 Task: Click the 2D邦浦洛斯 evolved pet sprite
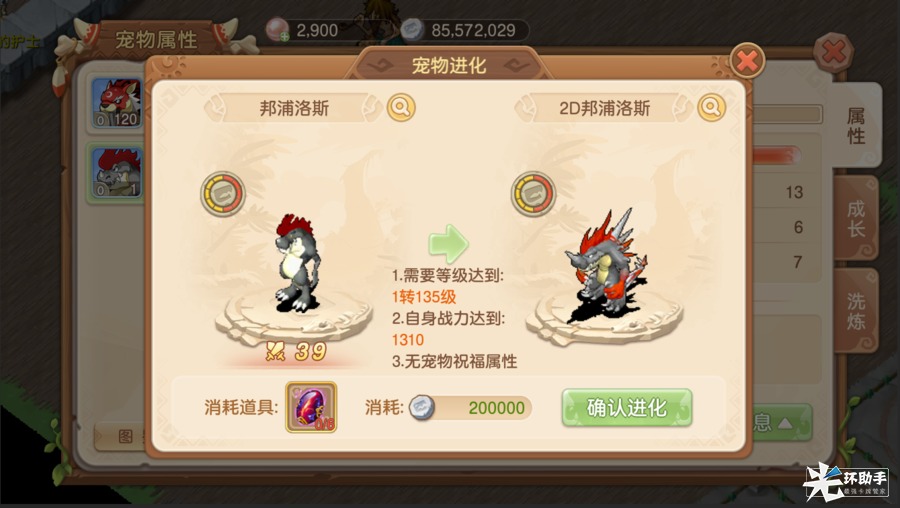pos(605,265)
